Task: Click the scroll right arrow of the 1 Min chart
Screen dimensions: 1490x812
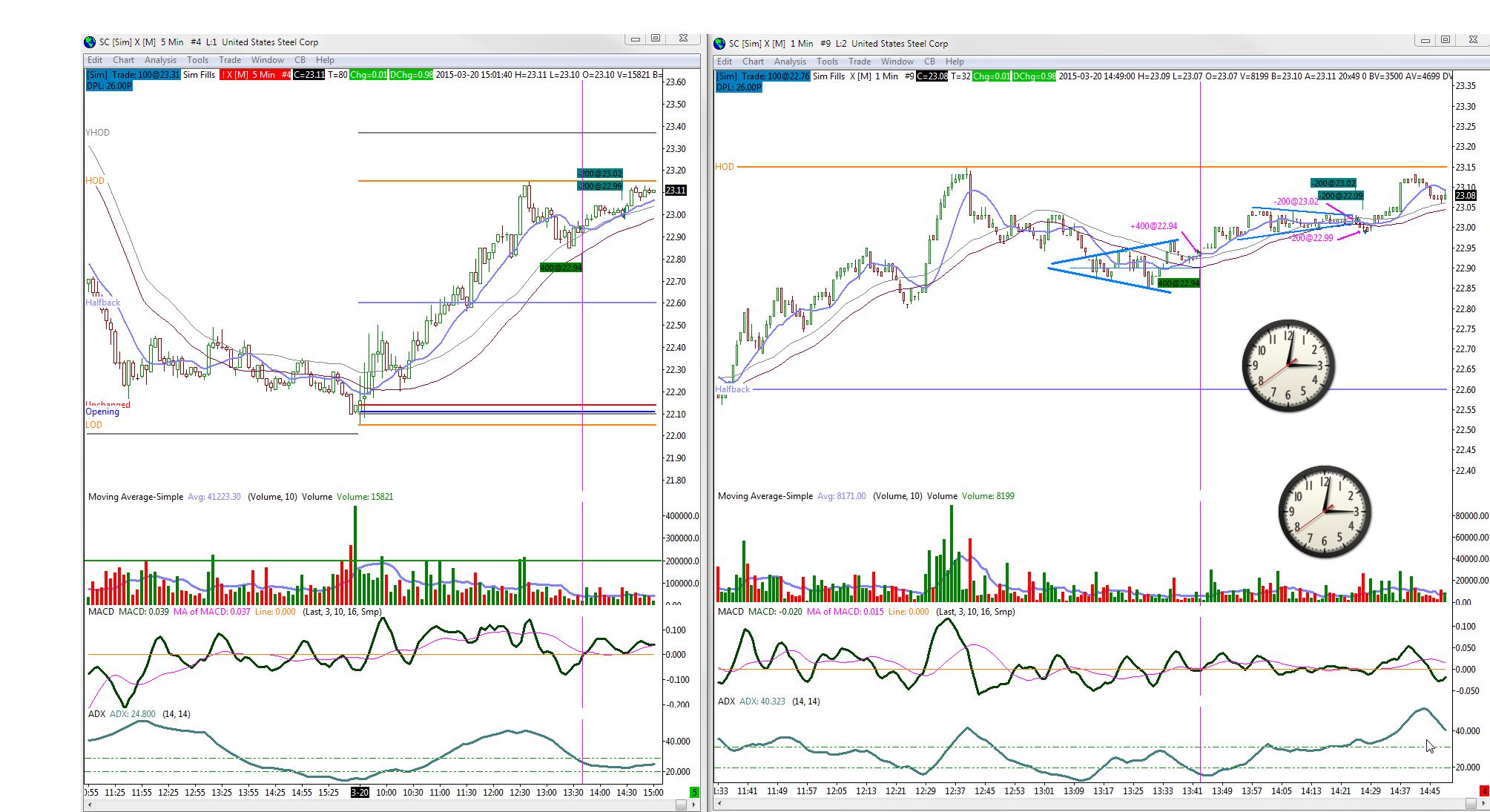Action: 1484,804
